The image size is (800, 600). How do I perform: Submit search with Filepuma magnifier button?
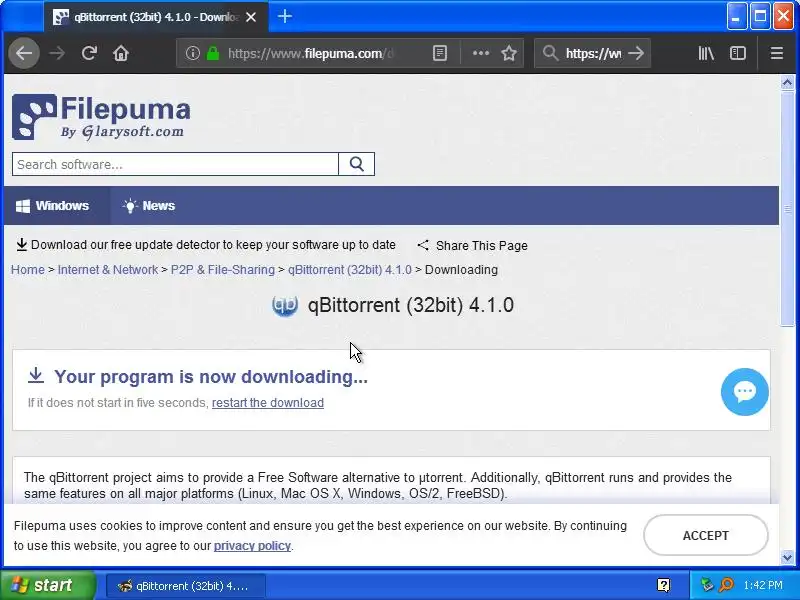[357, 164]
